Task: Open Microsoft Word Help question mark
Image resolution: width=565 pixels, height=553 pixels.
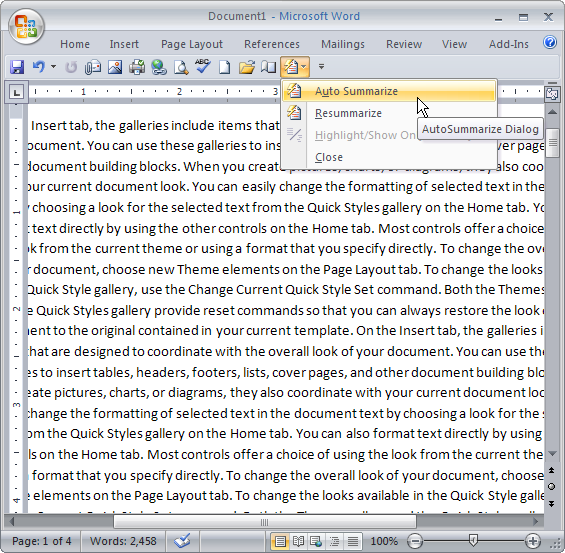Action: tap(550, 43)
